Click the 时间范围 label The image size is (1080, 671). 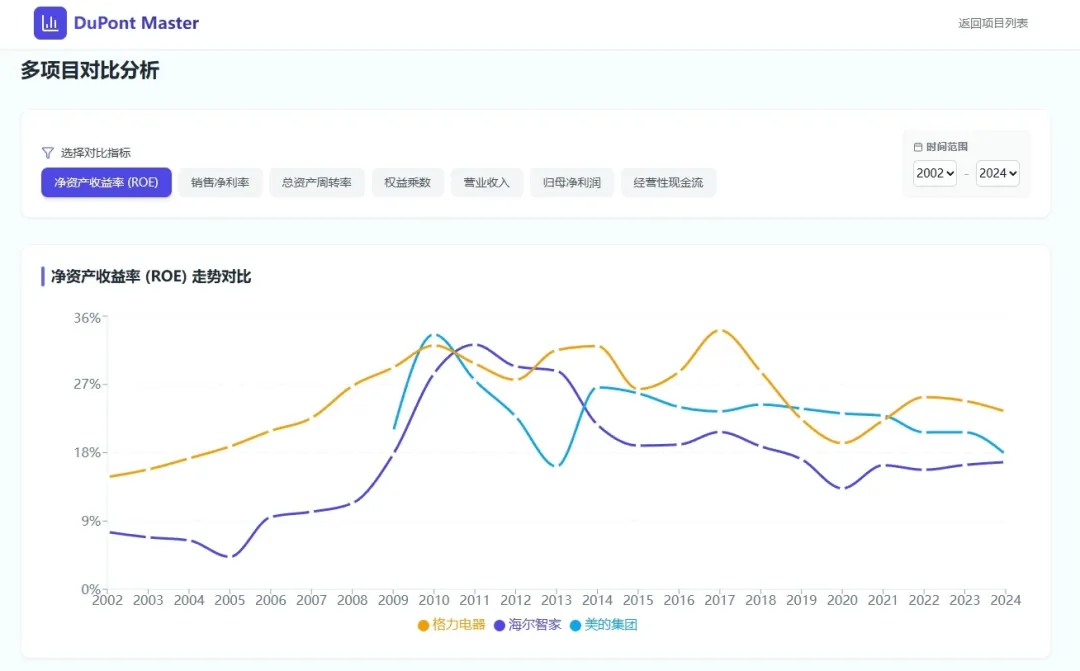[x=947, y=147]
